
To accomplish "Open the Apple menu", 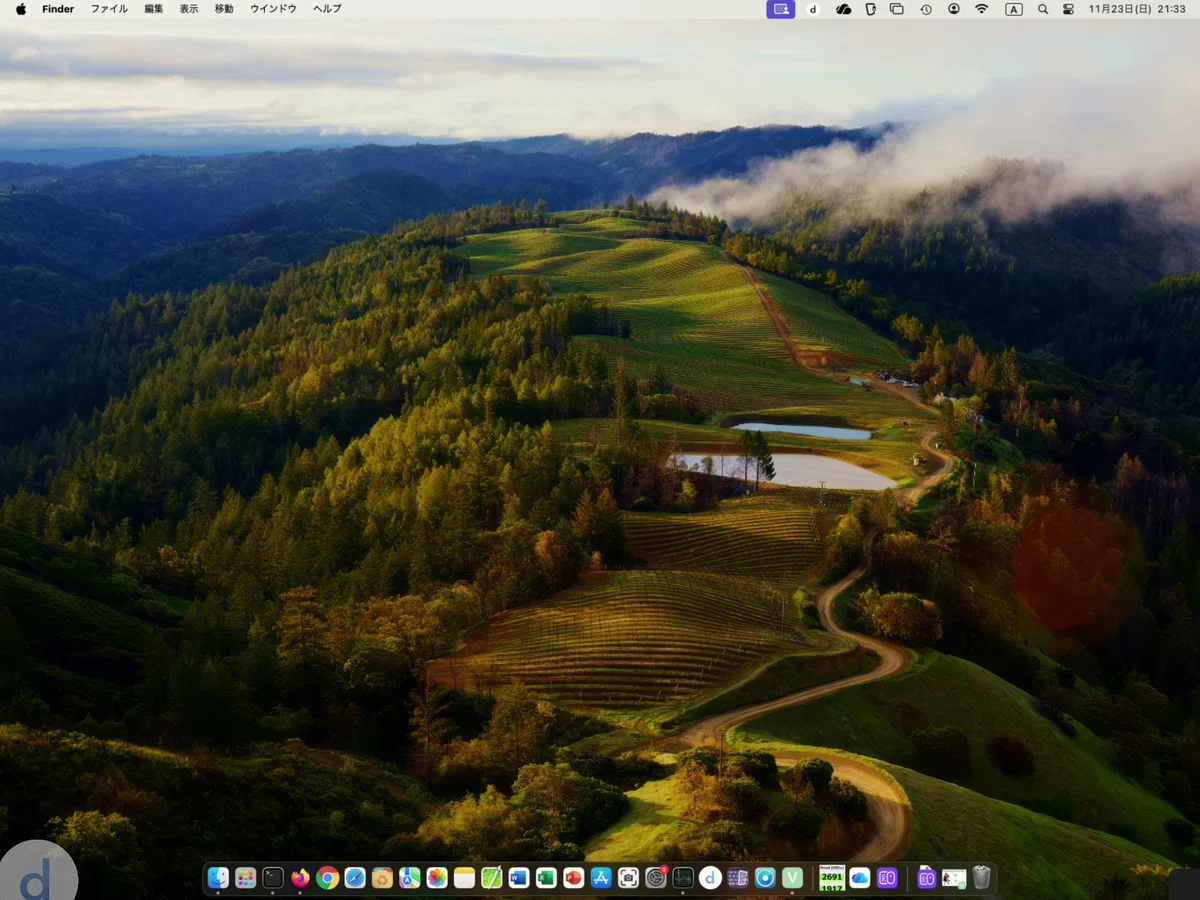I will click(21, 9).
